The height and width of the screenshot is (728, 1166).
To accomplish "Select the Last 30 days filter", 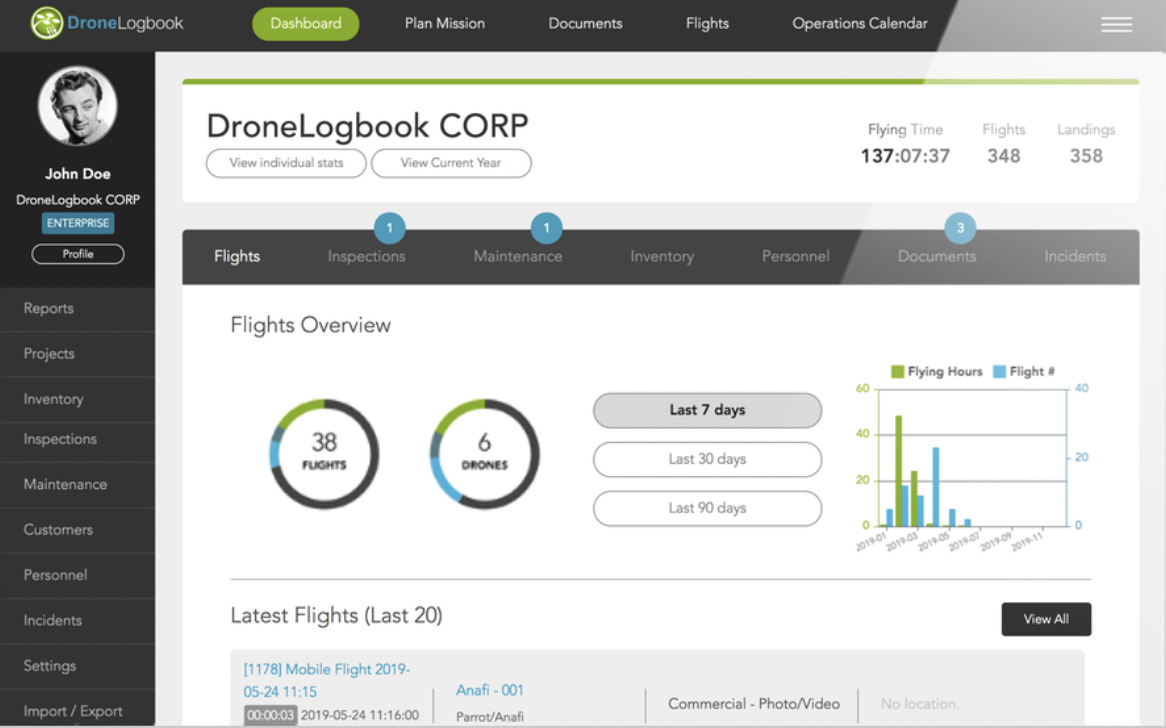I will 707,459.
